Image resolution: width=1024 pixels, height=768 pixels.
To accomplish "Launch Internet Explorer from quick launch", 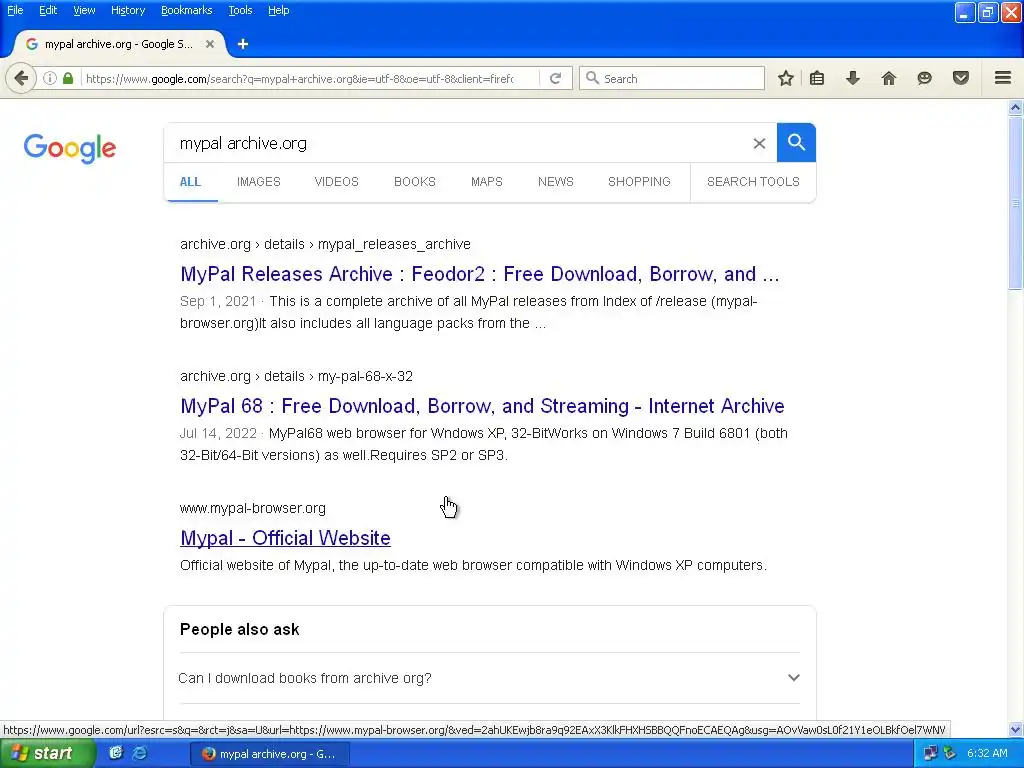I will (x=140, y=753).
